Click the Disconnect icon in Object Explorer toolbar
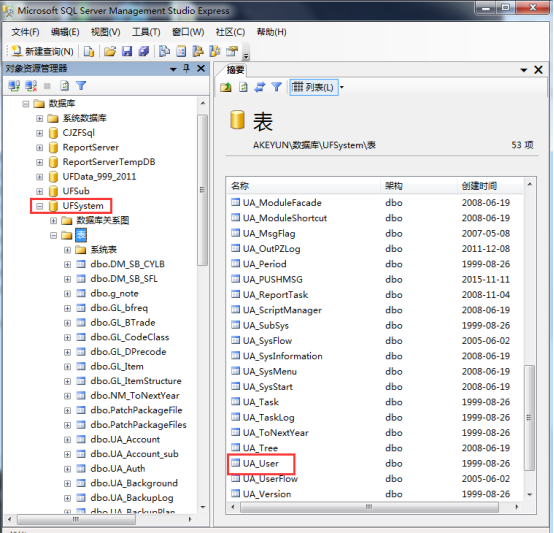 pyautogui.click(x=31, y=85)
